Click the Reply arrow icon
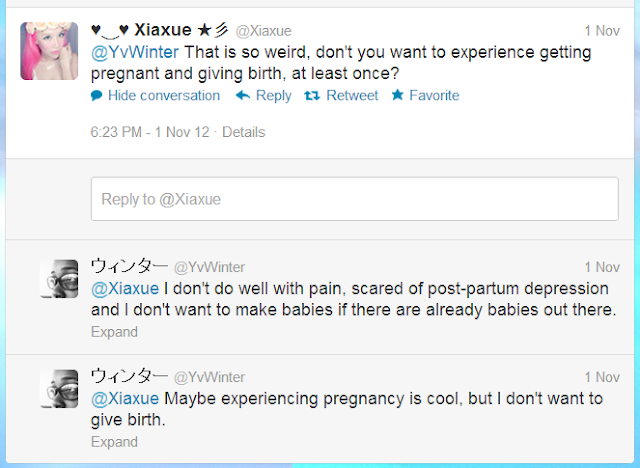The width and height of the screenshot is (640, 468). point(242,96)
